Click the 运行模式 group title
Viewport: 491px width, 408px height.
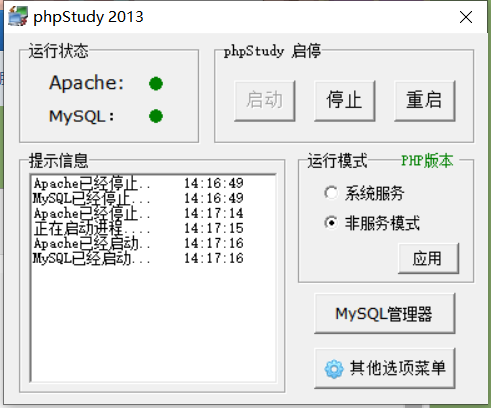click(337, 161)
